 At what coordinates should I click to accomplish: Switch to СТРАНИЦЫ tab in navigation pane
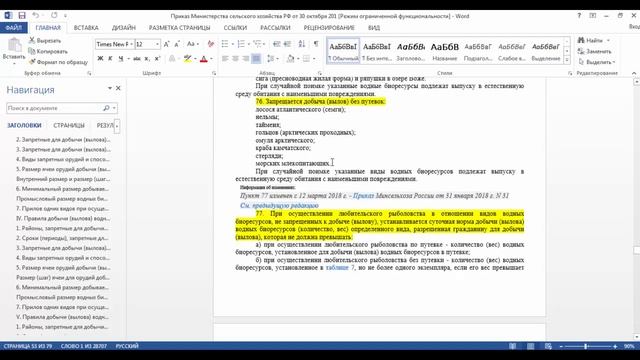point(69,125)
